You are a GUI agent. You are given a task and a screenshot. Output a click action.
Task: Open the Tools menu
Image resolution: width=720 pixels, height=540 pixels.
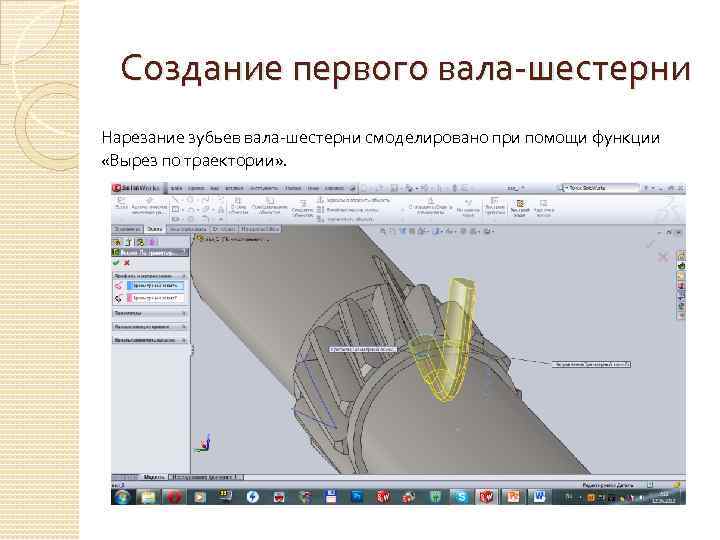pos(264,188)
